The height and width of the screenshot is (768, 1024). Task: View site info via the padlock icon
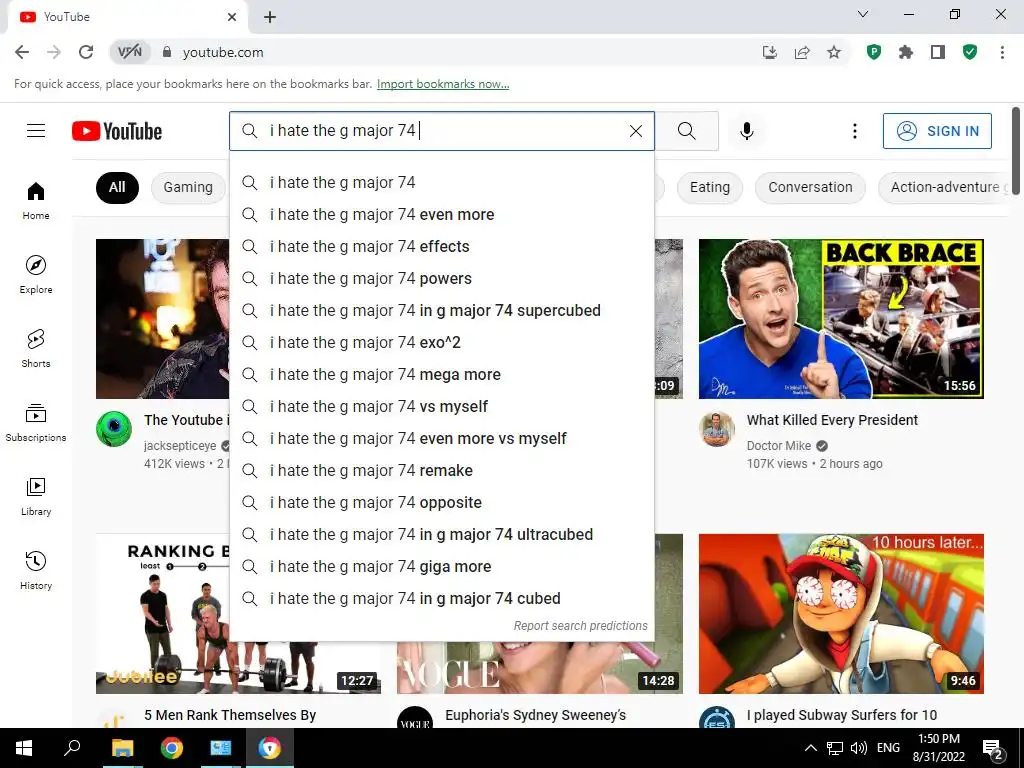[x=167, y=52]
